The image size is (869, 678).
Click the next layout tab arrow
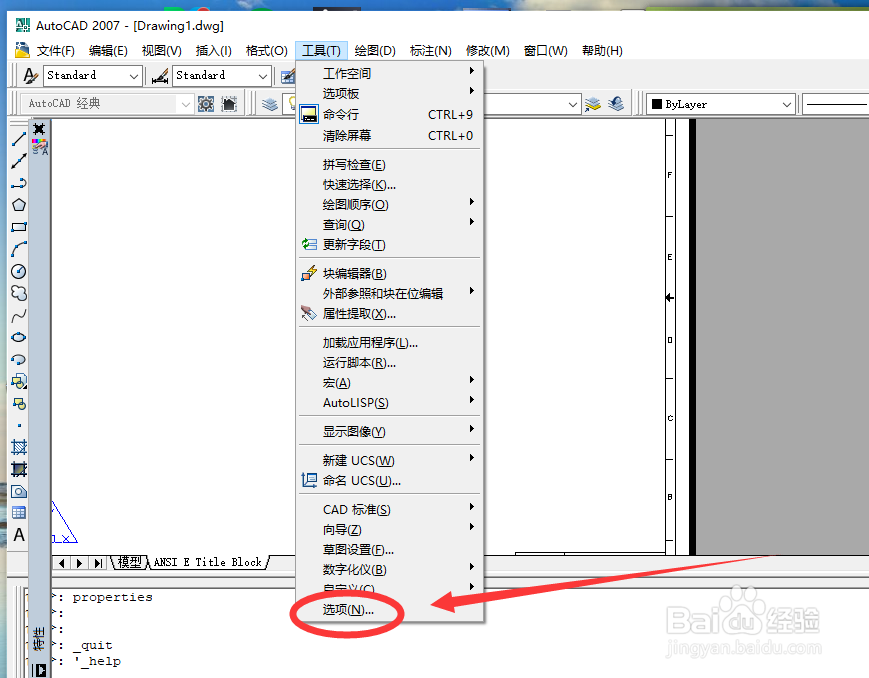(79, 563)
